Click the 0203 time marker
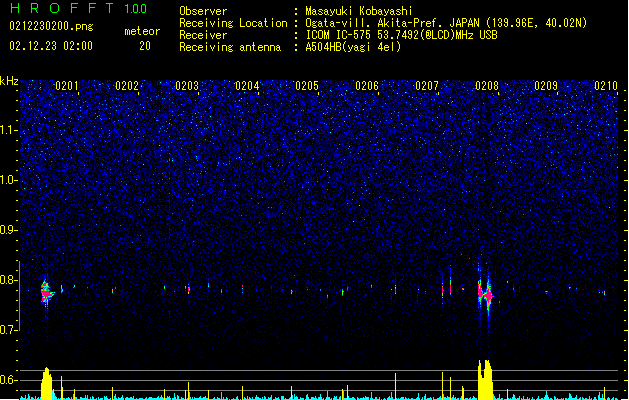629x400 pixels. (187, 86)
